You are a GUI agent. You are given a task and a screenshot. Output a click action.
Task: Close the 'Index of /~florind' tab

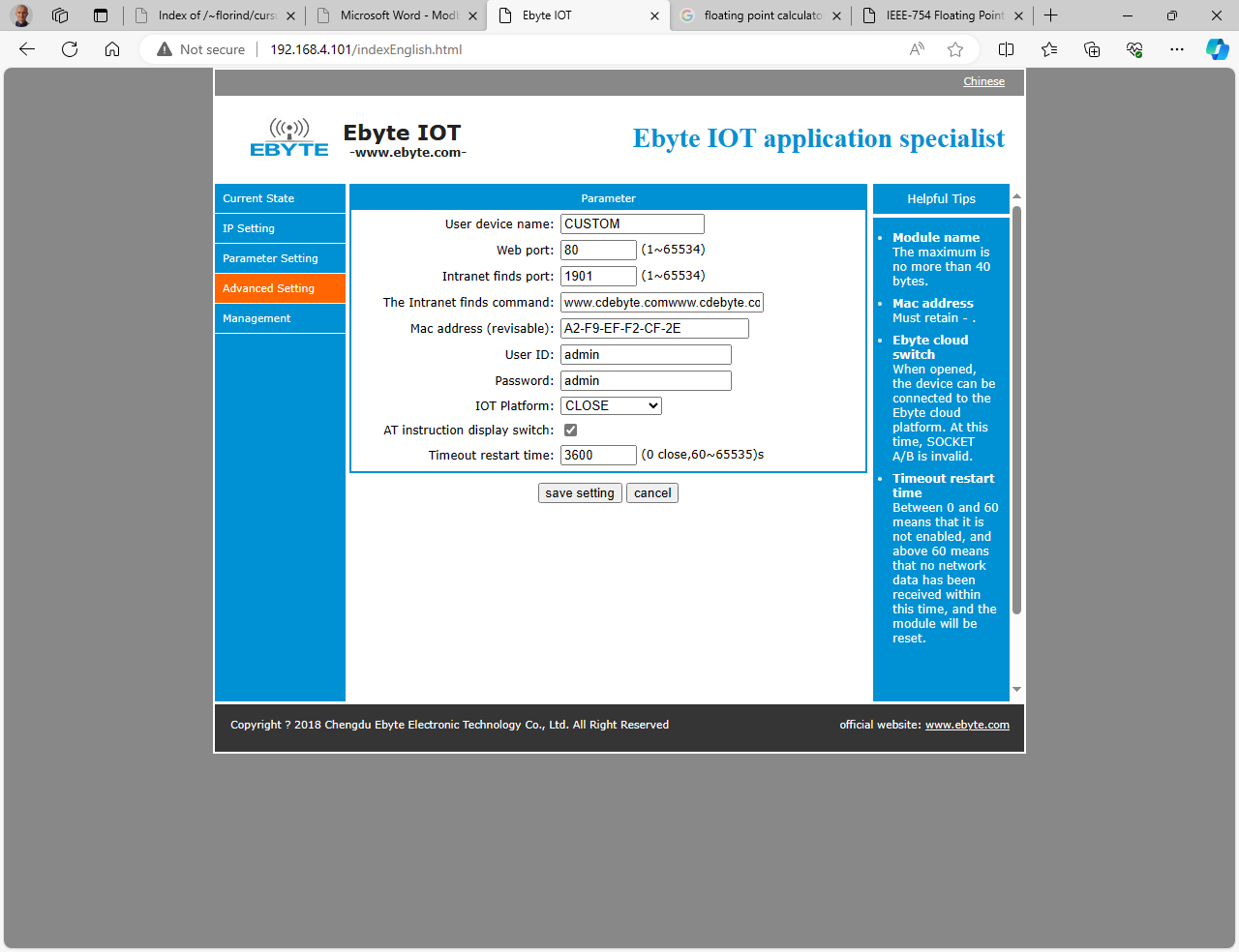point(290,16)
